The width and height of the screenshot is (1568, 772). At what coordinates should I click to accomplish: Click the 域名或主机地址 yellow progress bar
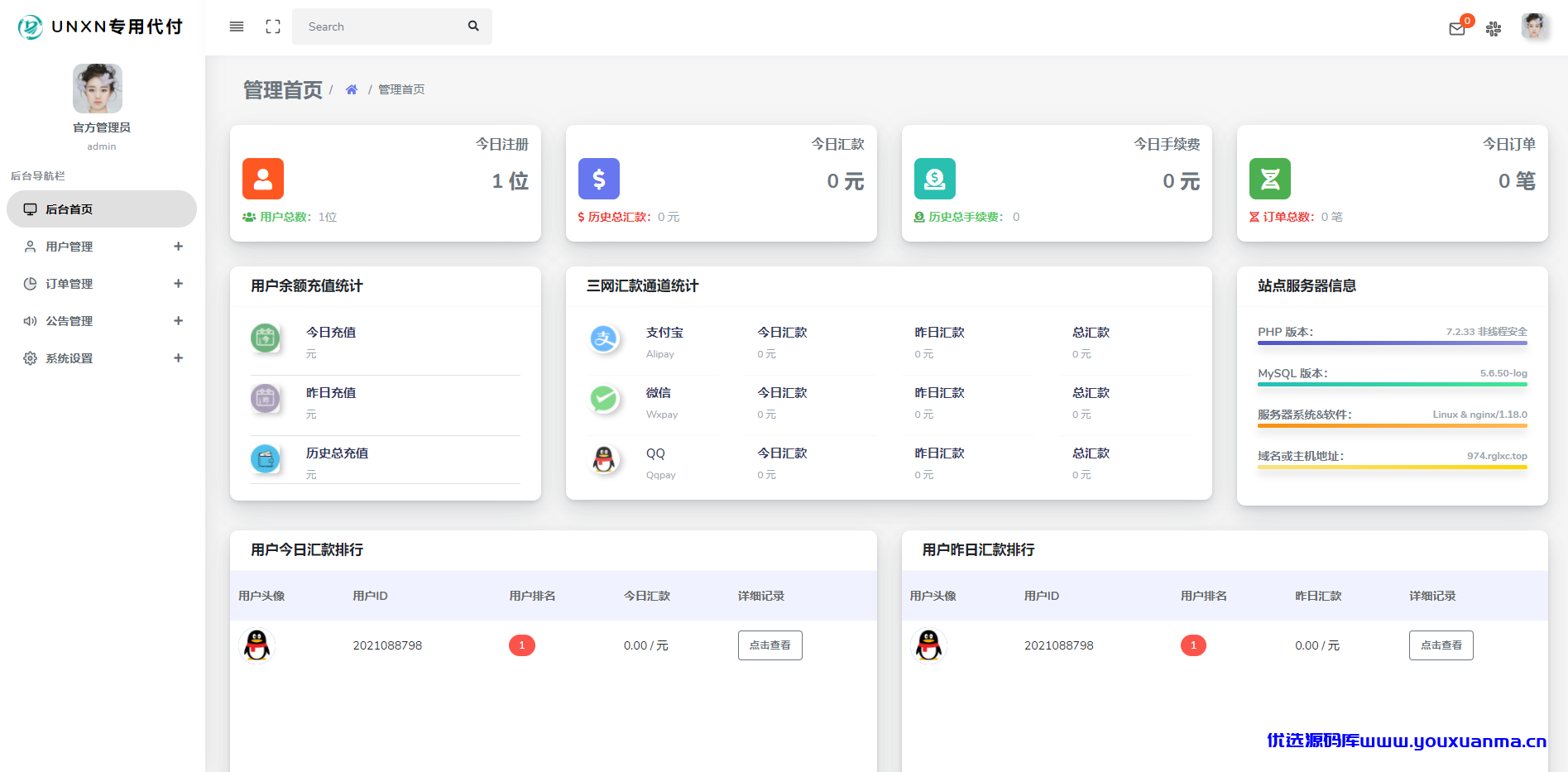click(1393, 467)
